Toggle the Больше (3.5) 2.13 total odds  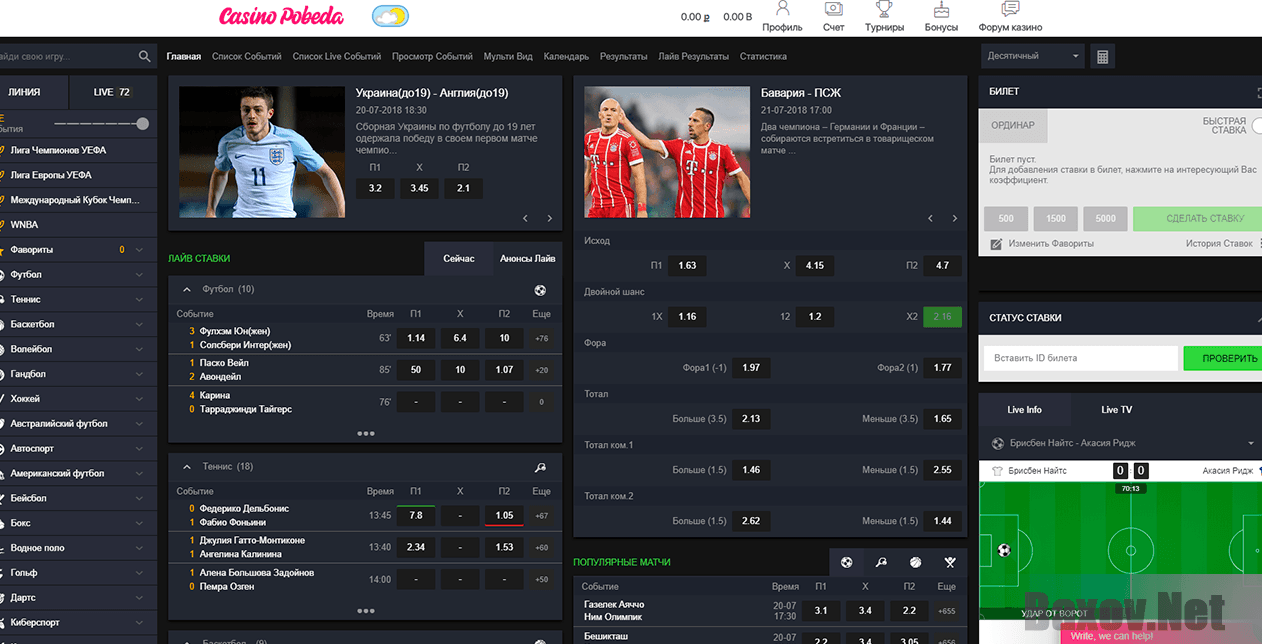point(751,419)
